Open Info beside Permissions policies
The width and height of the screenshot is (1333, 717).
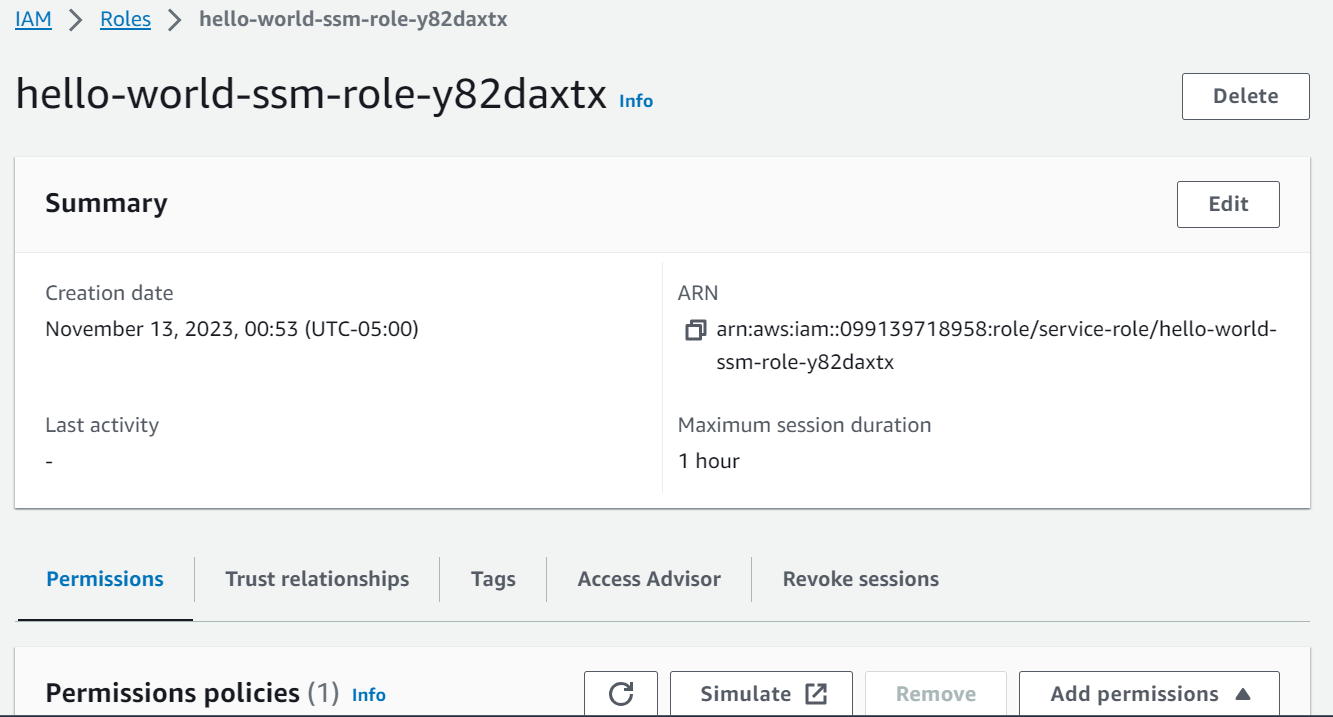[369, 695]
